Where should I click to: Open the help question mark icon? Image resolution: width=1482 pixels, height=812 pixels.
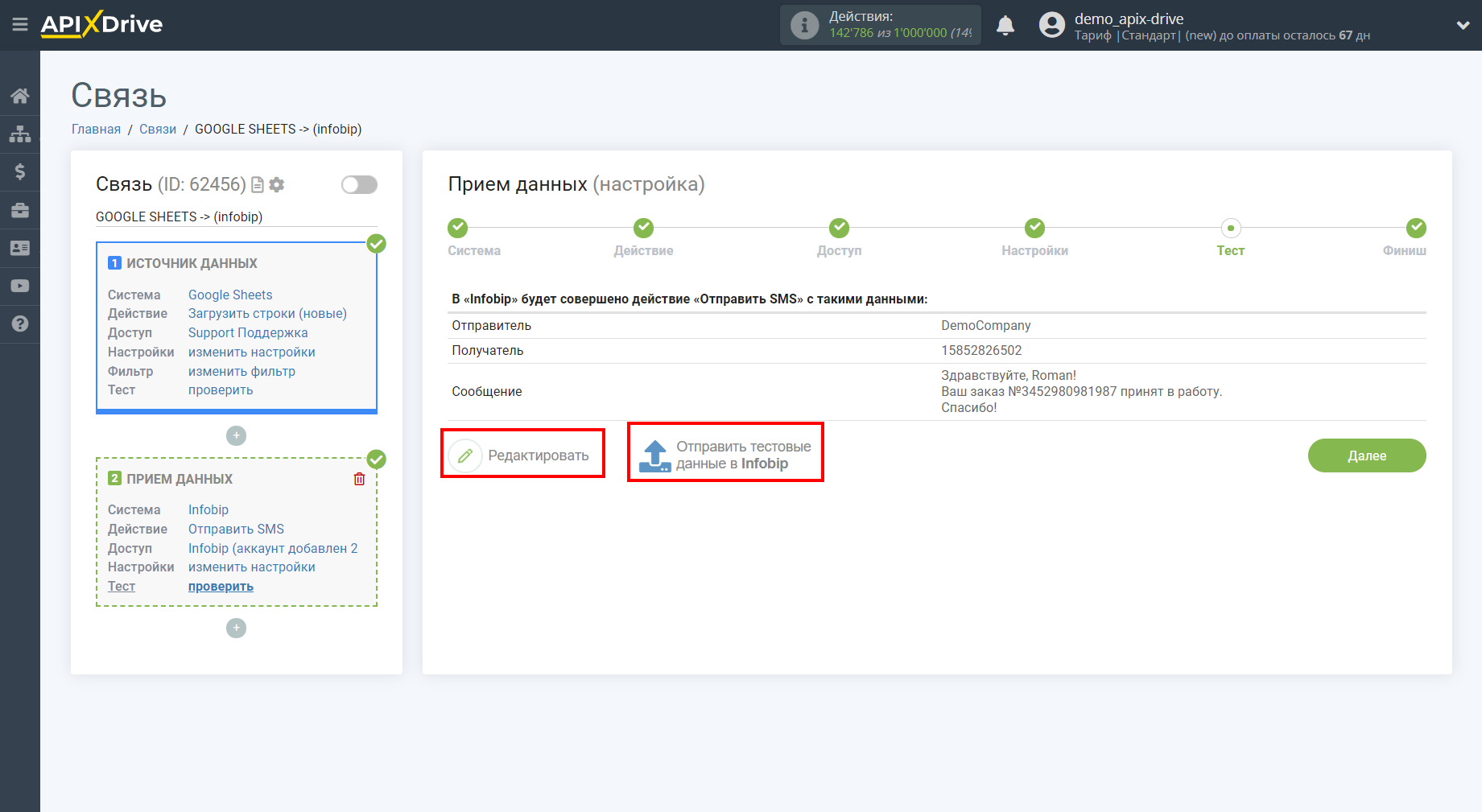tap(20, 324)
